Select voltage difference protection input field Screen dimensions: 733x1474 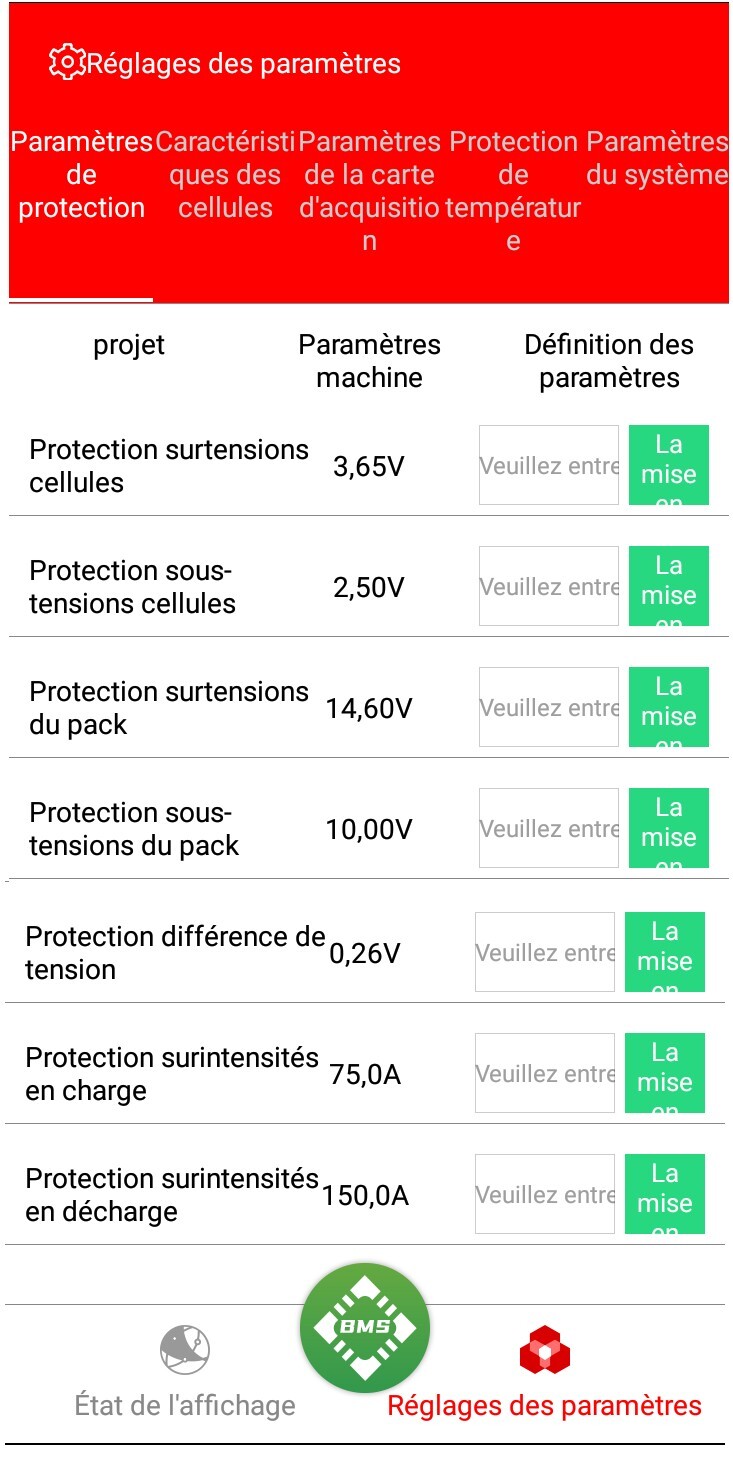click(x=545, y=953)
